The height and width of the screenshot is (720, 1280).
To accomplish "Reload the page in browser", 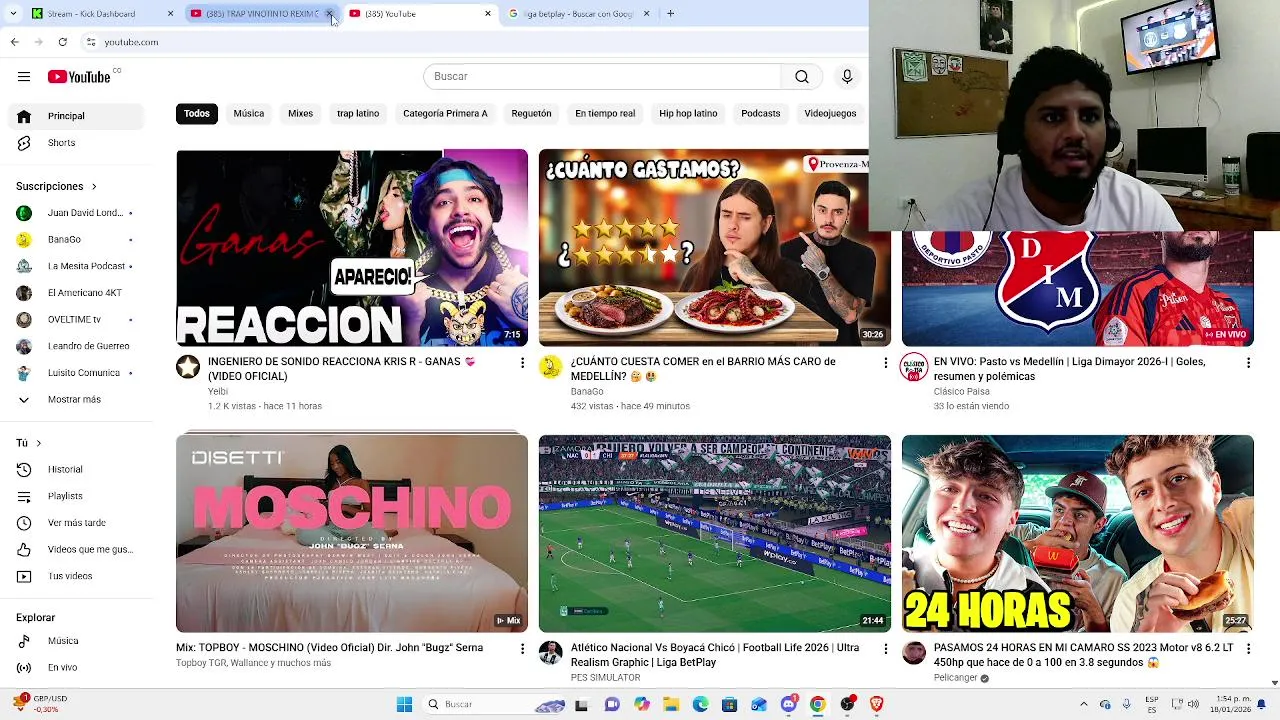I will pos(63,42).
